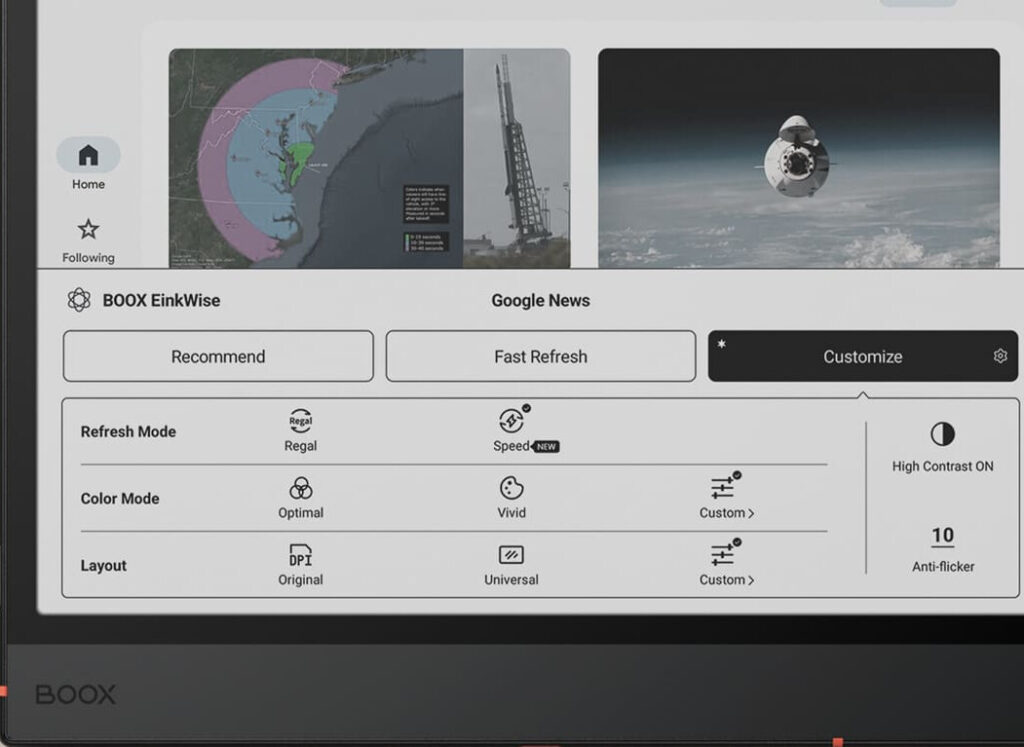Select the Speed refresh mode icon
The height and width of the screenshot is (747, 1024).
pos(511,421)
